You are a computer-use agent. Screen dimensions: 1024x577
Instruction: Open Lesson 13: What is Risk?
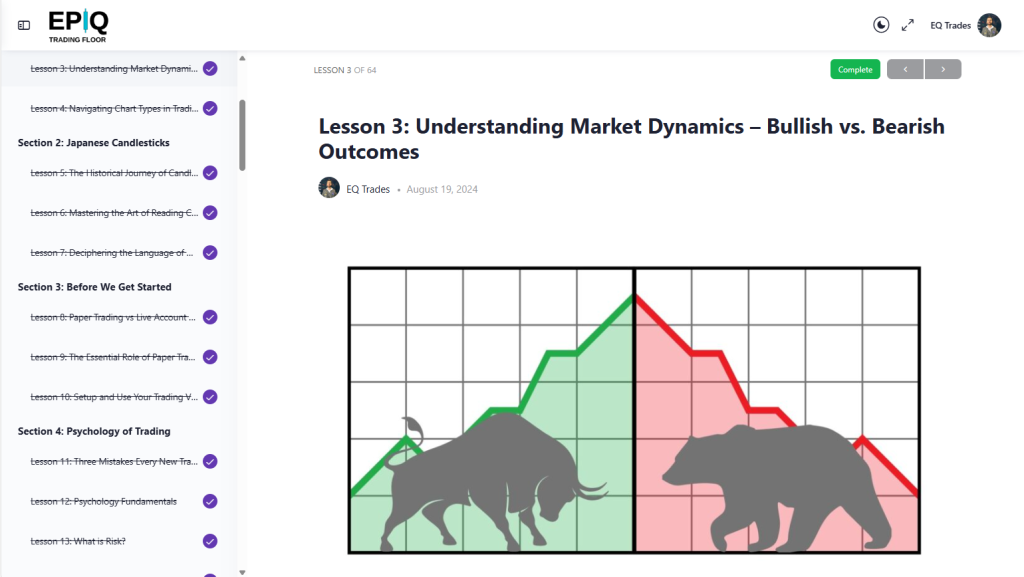click(78, 541)
